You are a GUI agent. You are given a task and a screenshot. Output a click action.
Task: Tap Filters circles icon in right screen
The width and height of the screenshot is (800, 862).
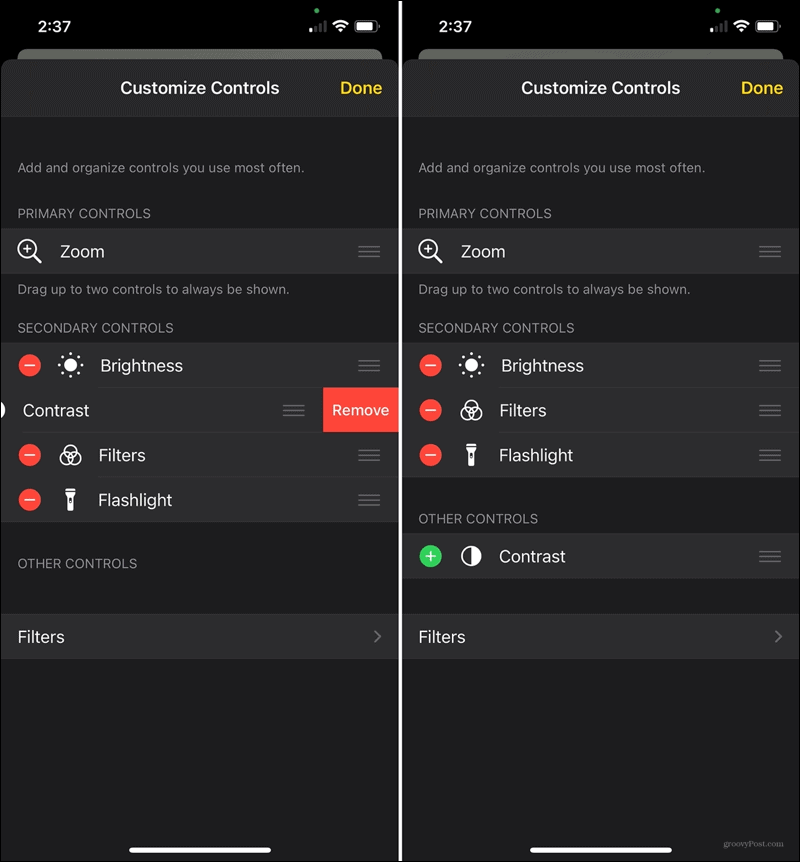471,411
